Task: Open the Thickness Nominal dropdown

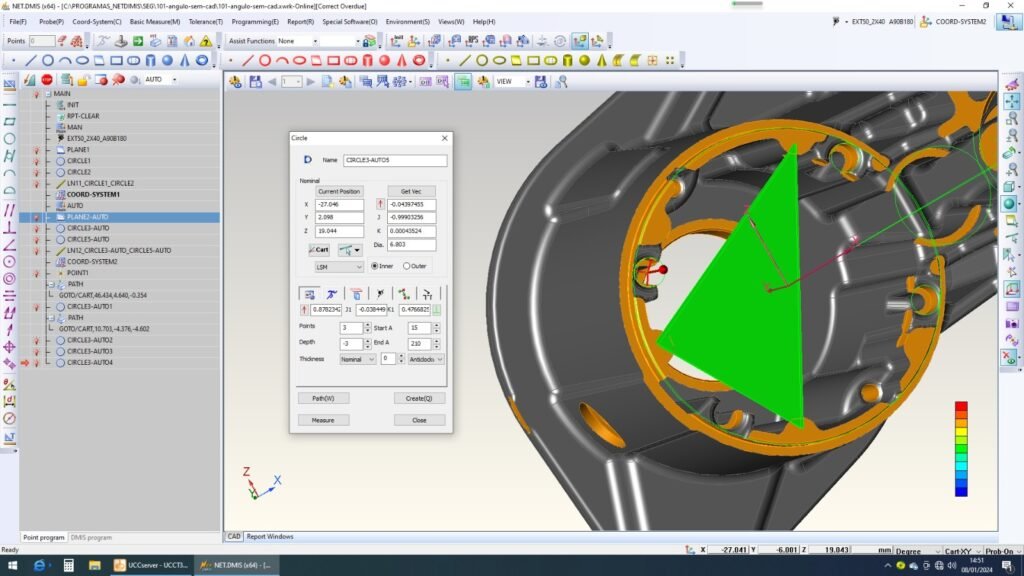Action: (x=357, y=359)
